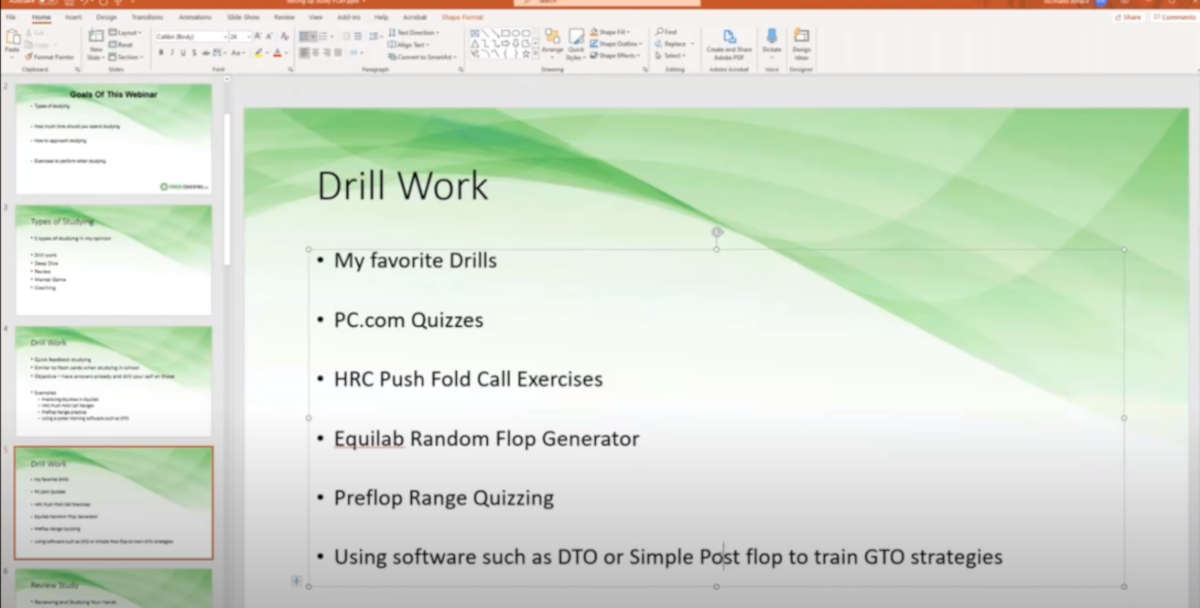The image size is (1200, 608).
Task: Click the 'Using software such as DTO' bullet
Action: [x=668, y=557]
